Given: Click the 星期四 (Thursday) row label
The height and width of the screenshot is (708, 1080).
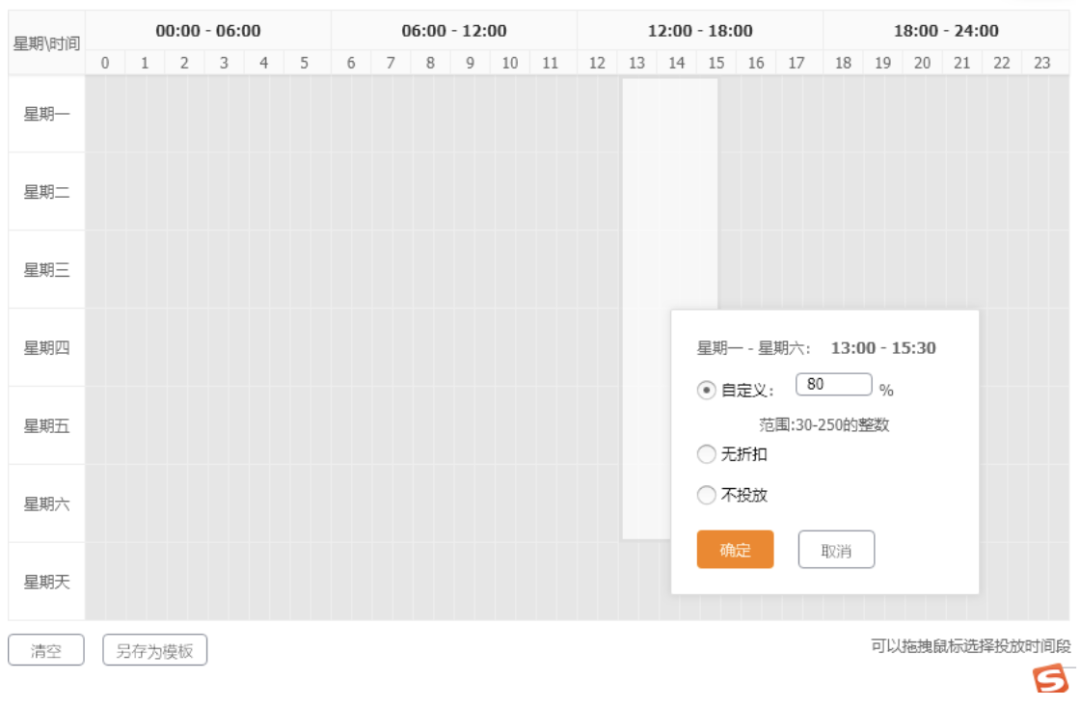Looking at the screenshot, I should click(x=46, y=347).
